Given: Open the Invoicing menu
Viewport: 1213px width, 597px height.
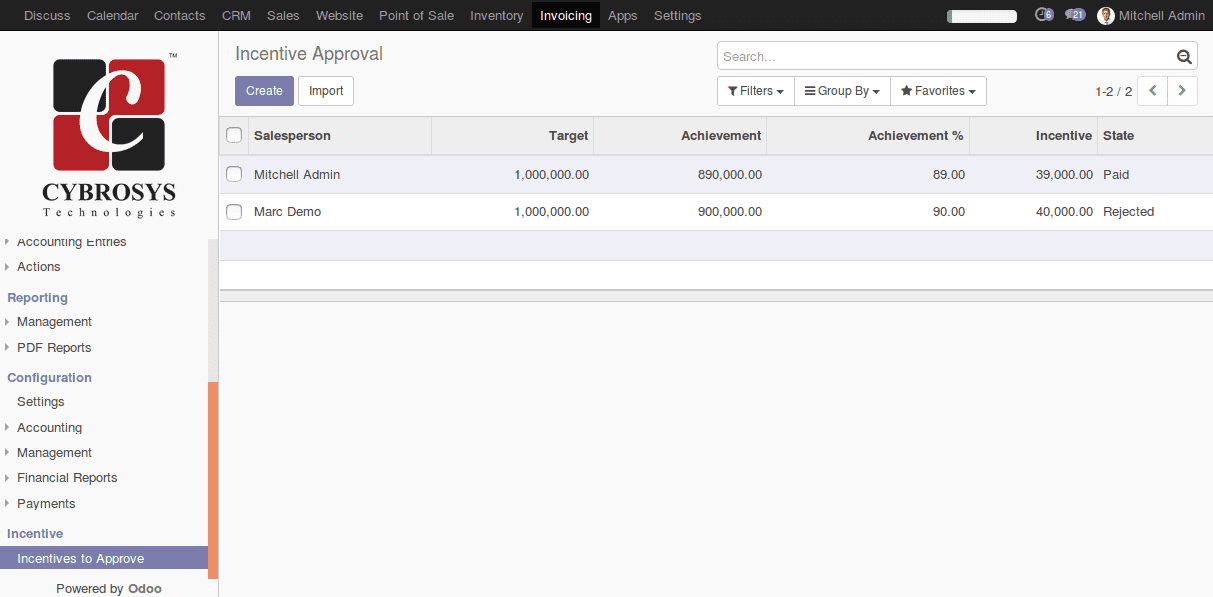Looking at the screenshot, I should pyautogui.click(x=566, y=15).
